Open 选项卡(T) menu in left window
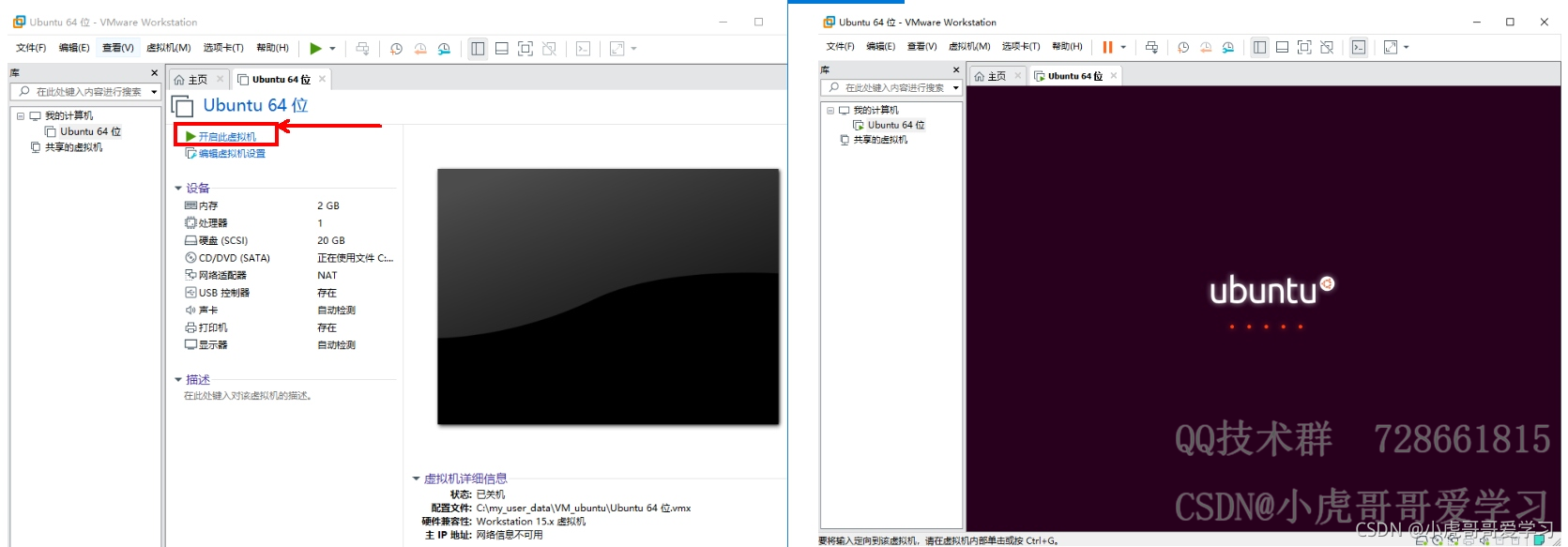Image resolution: width=1568 pixels, height=547 pixels. click(x=223, y=48)
